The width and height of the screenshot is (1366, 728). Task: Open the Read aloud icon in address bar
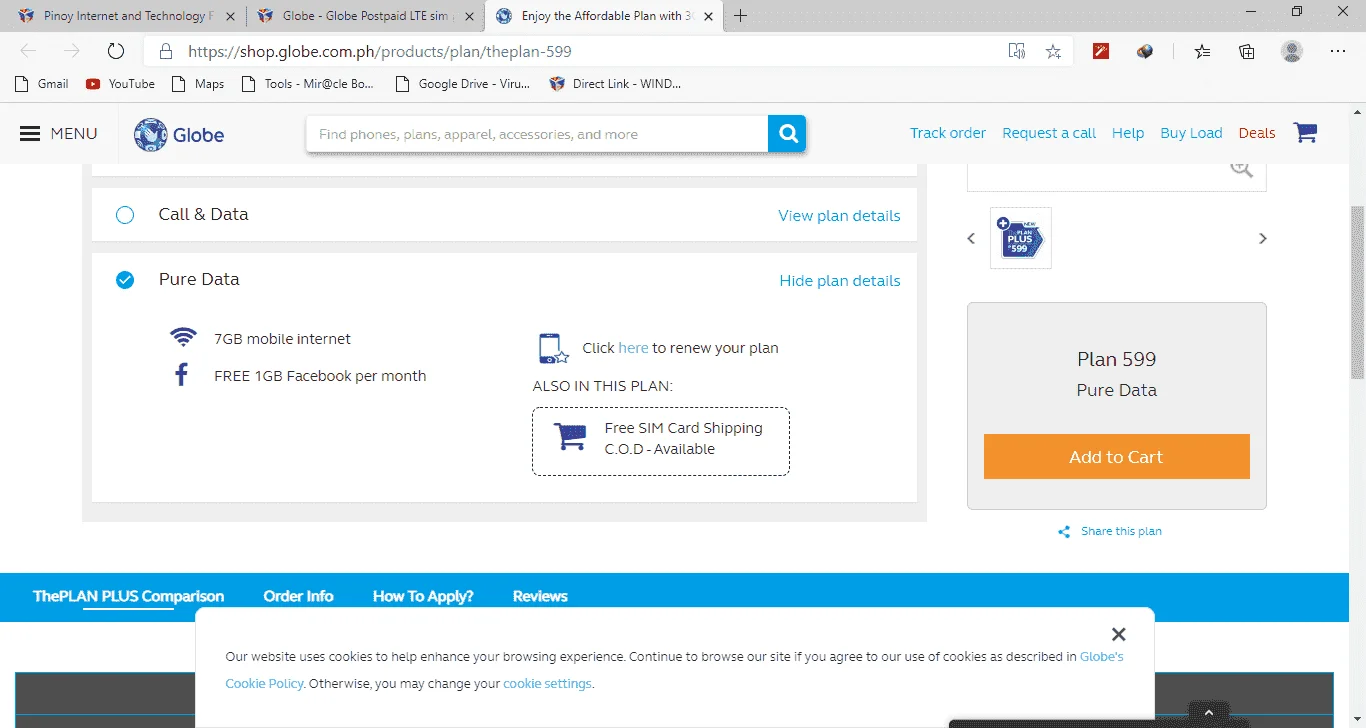pyautogui.click(x=1017, y=52)
